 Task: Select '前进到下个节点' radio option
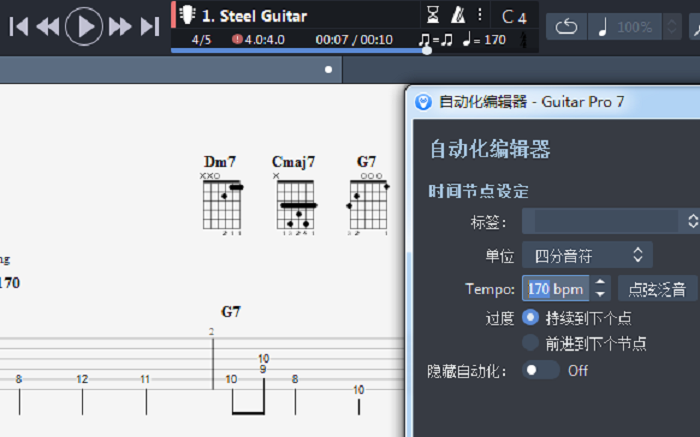531,343
